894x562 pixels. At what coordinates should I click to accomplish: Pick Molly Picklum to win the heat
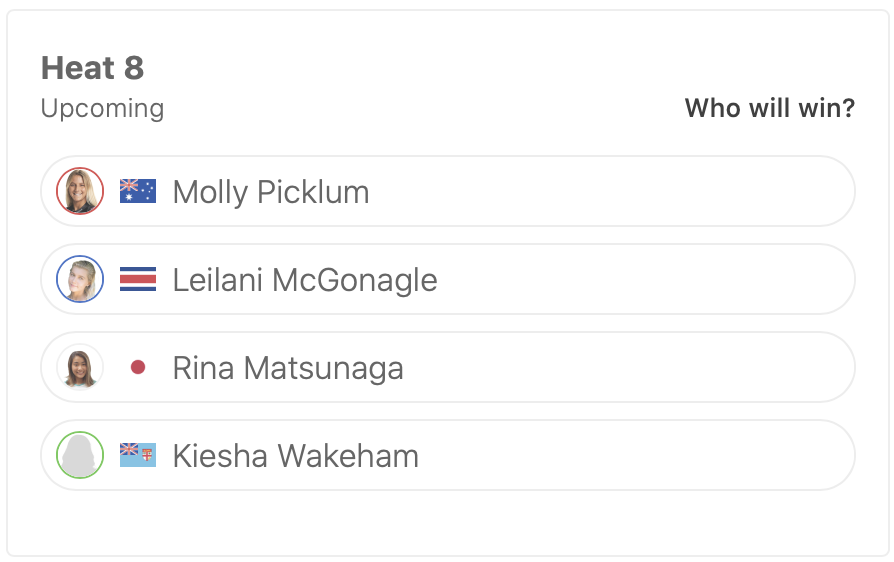point(600,191)
